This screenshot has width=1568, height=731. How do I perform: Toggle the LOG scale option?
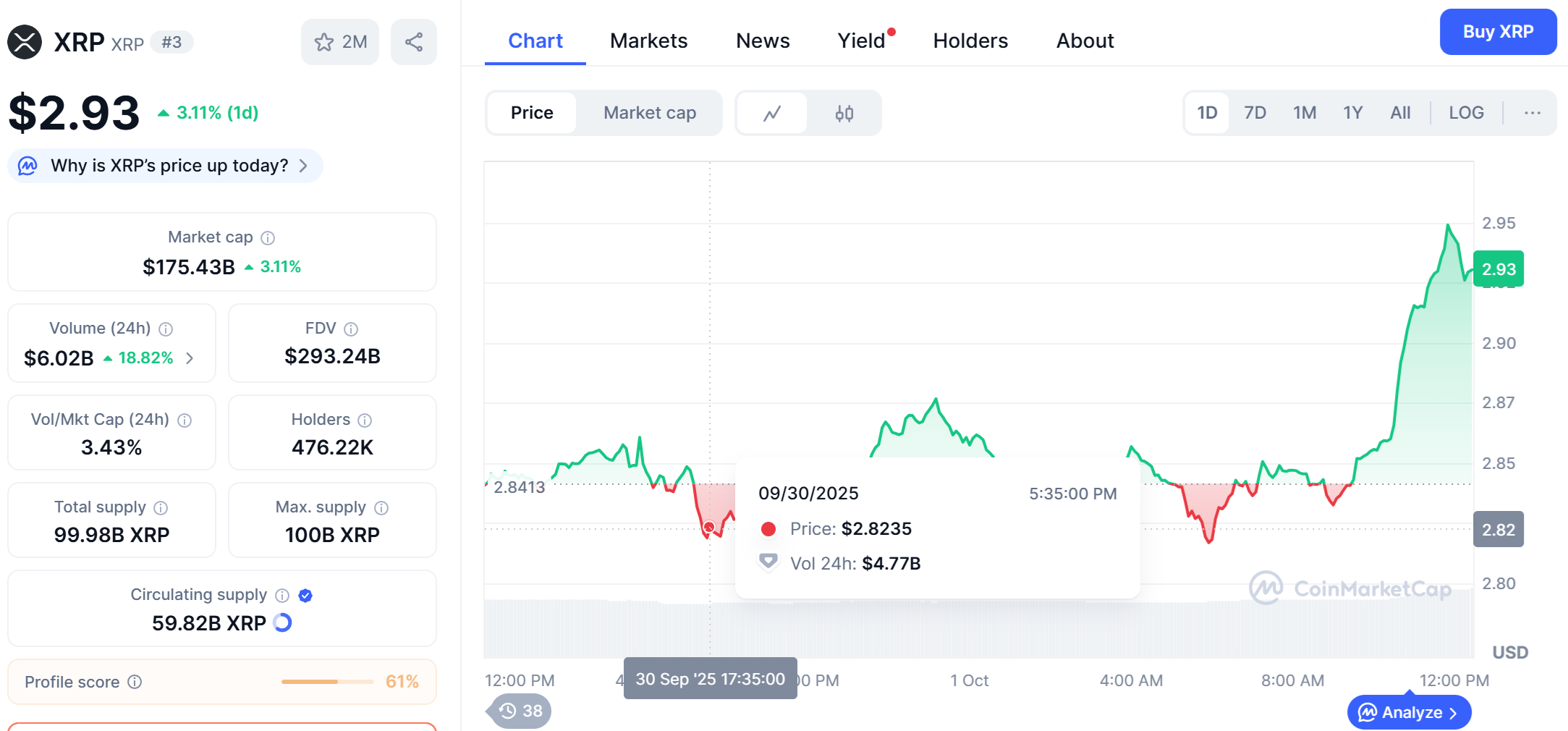pos(1466,113)
